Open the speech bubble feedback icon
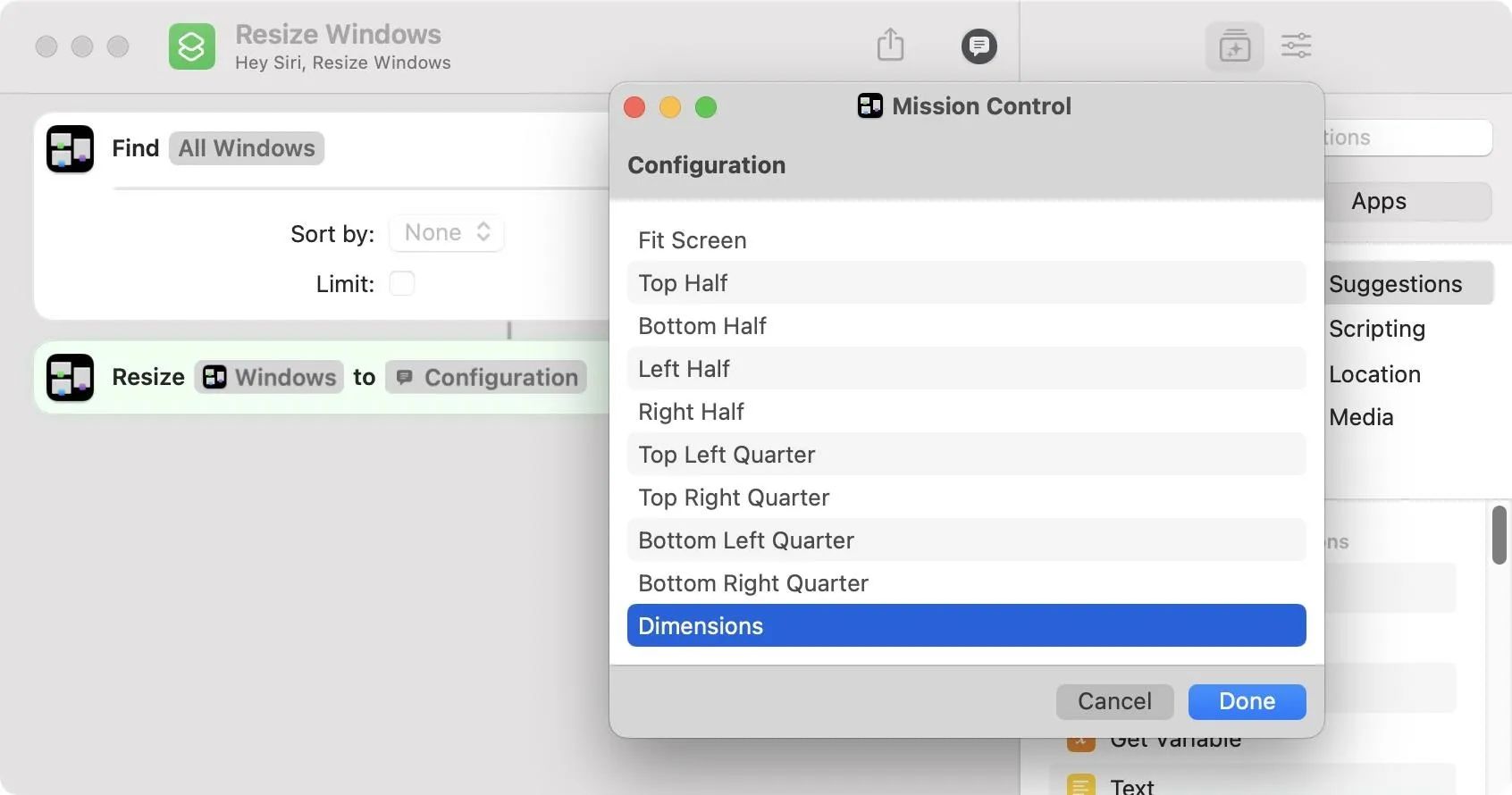The height and width of the screenshot is (795, 1512). click(x=979, y=46)
